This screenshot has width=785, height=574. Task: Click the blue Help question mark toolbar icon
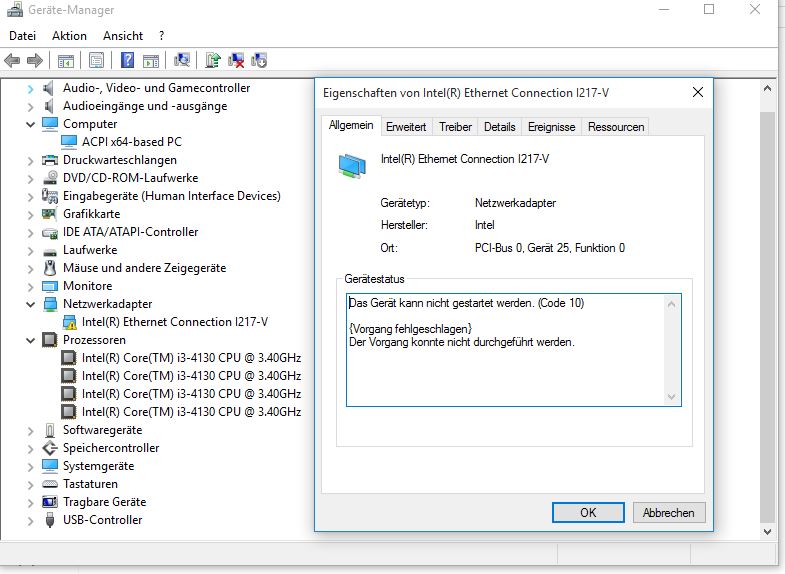[x=128, y=60]
